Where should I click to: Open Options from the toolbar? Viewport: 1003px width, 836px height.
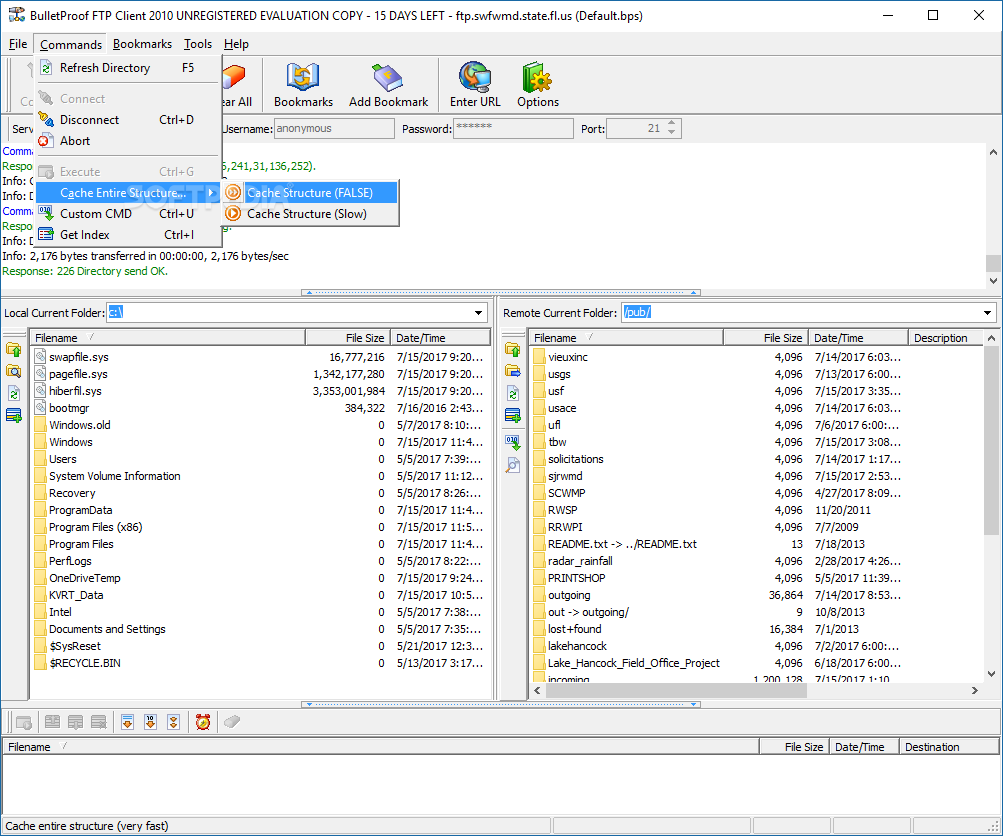point(537,85)
